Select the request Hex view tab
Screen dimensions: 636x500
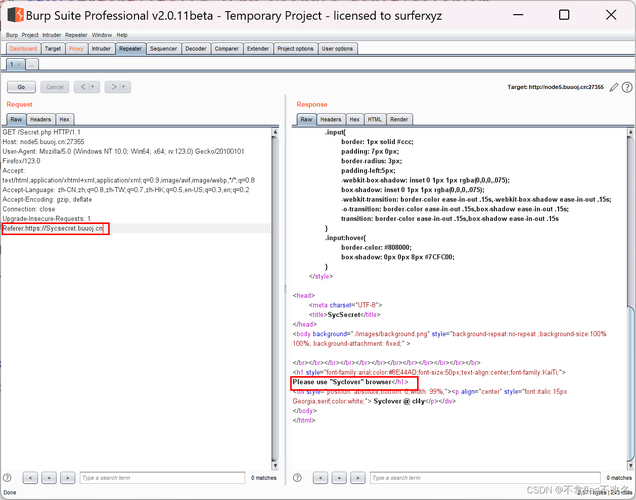64,119
